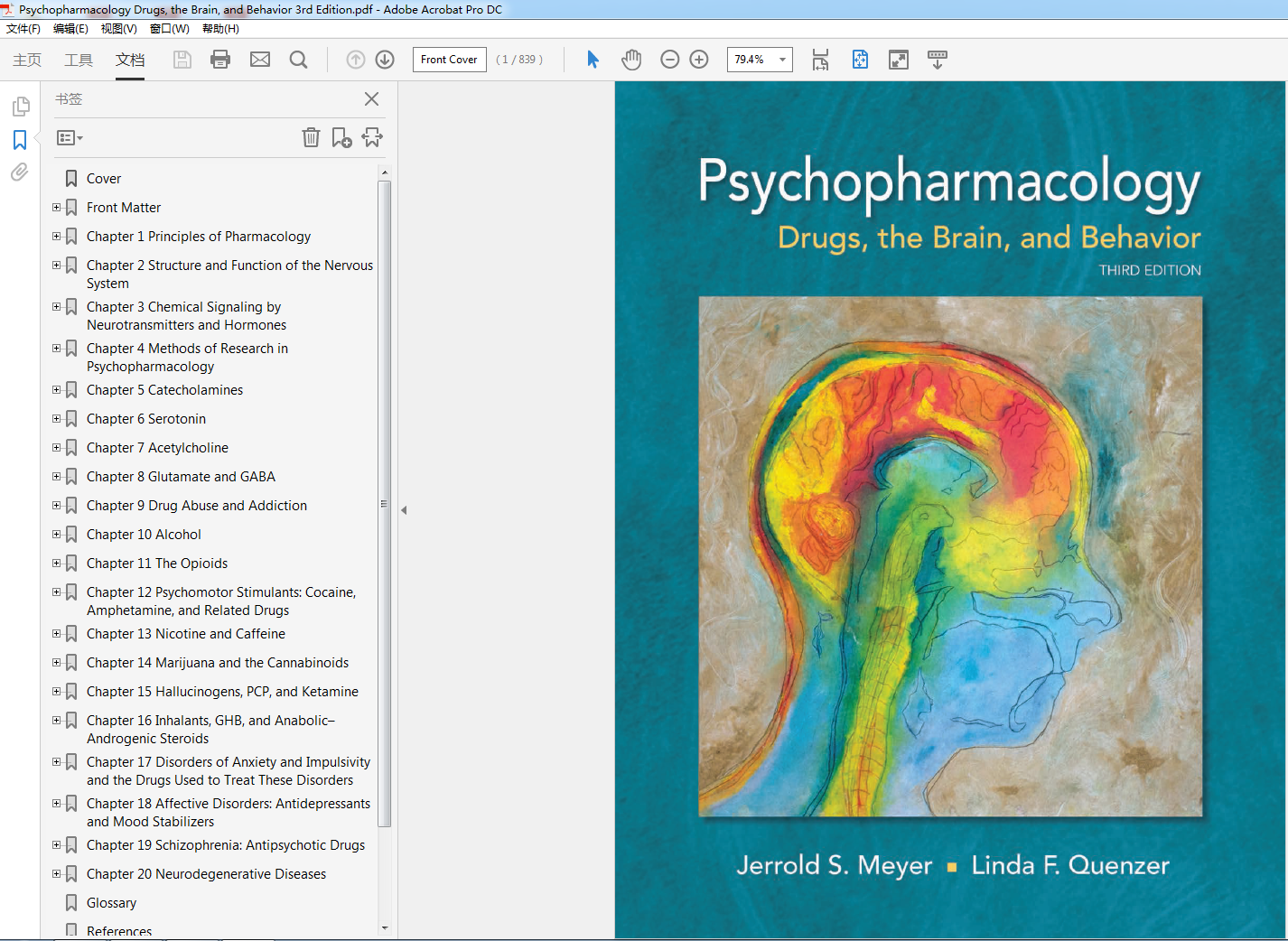Open Chapter 15 Hallucinogens, PCP, and Ketamine
1288x941 pixels.
tap(222, 692)
